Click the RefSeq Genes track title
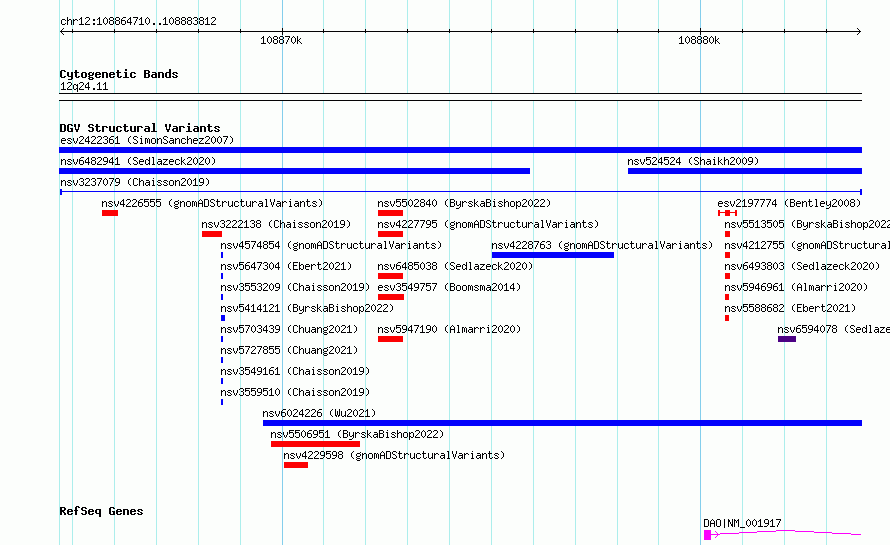Screen dimensions: 890x545 point(101,511)
